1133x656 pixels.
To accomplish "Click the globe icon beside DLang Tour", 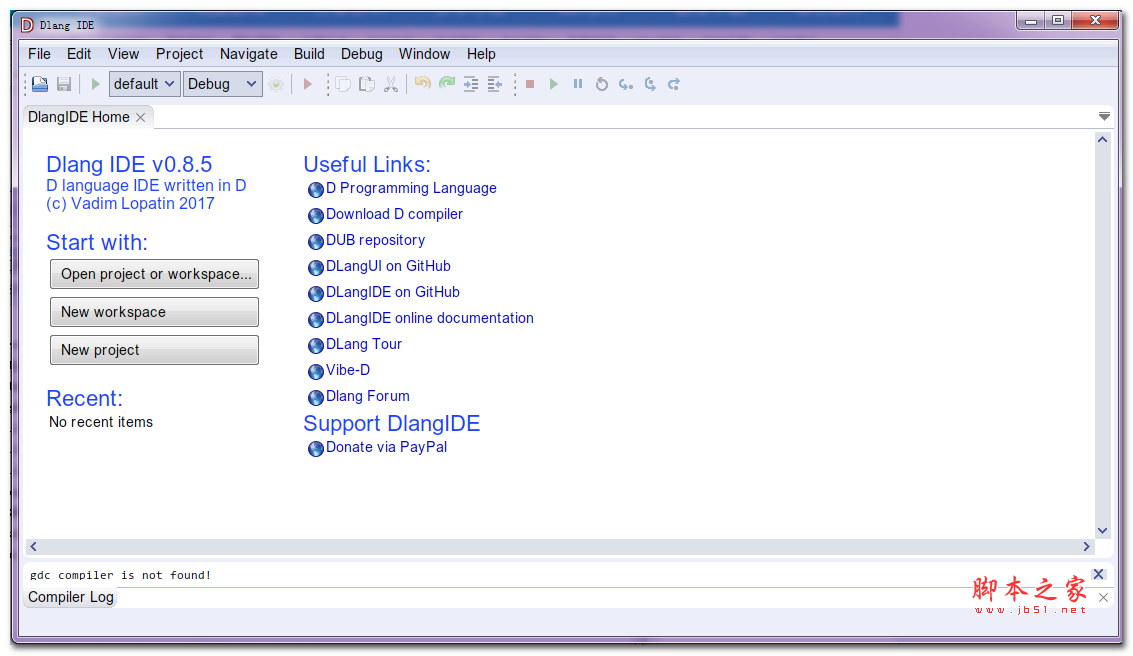I will [316, 345].
